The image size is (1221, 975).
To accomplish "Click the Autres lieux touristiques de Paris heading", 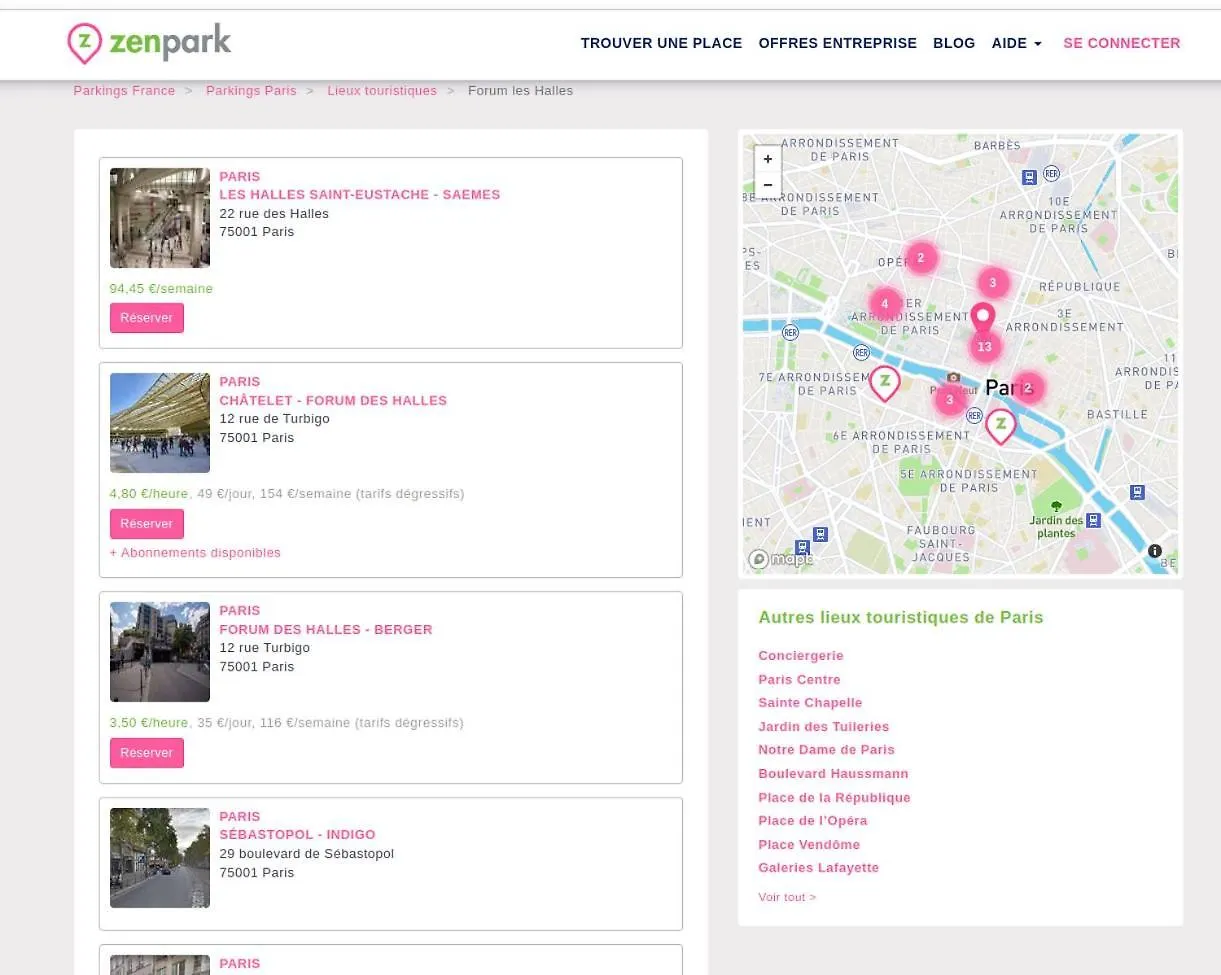I will click(x=901, y=618).
